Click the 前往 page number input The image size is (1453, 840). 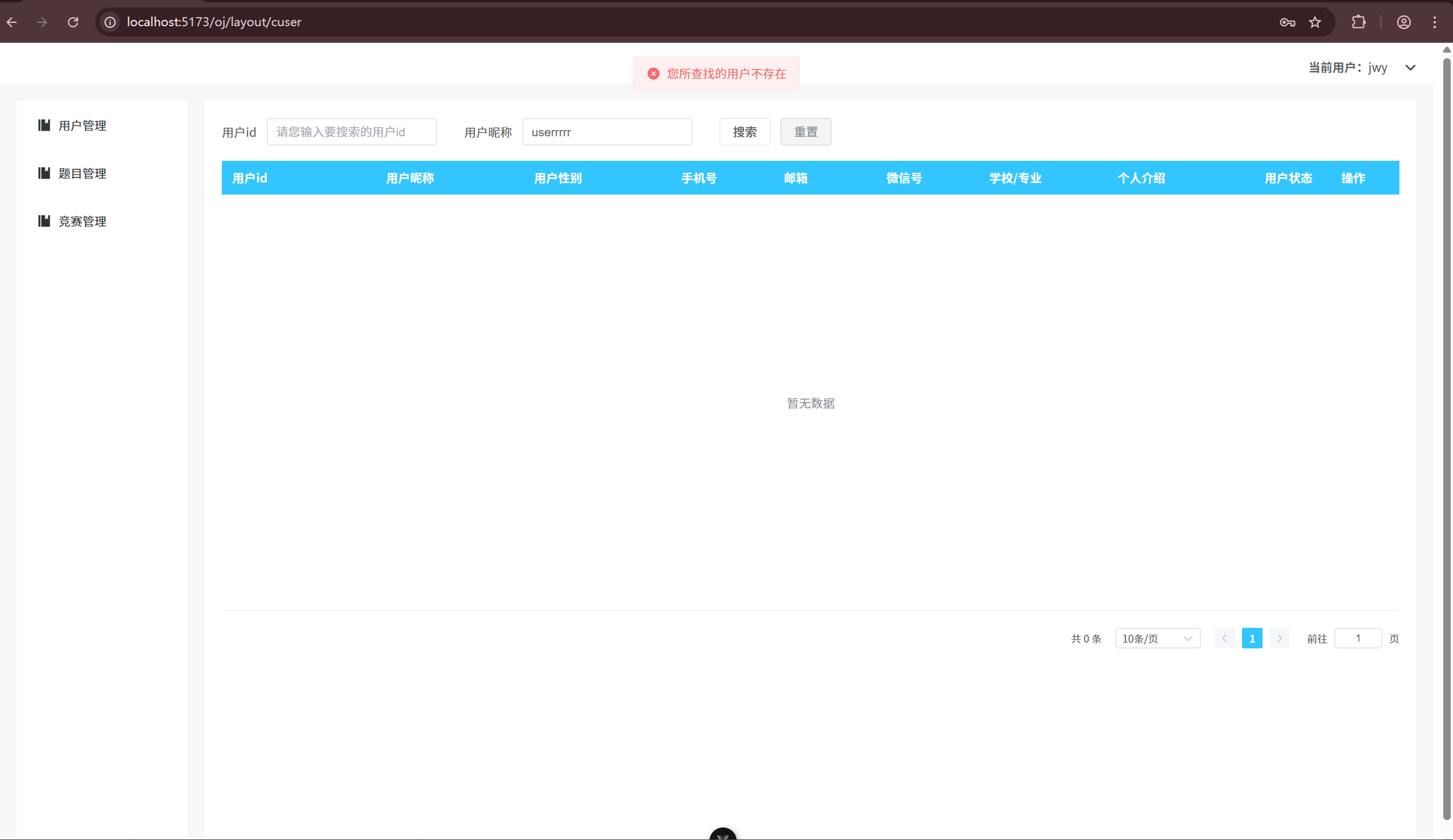[1358, 638]
